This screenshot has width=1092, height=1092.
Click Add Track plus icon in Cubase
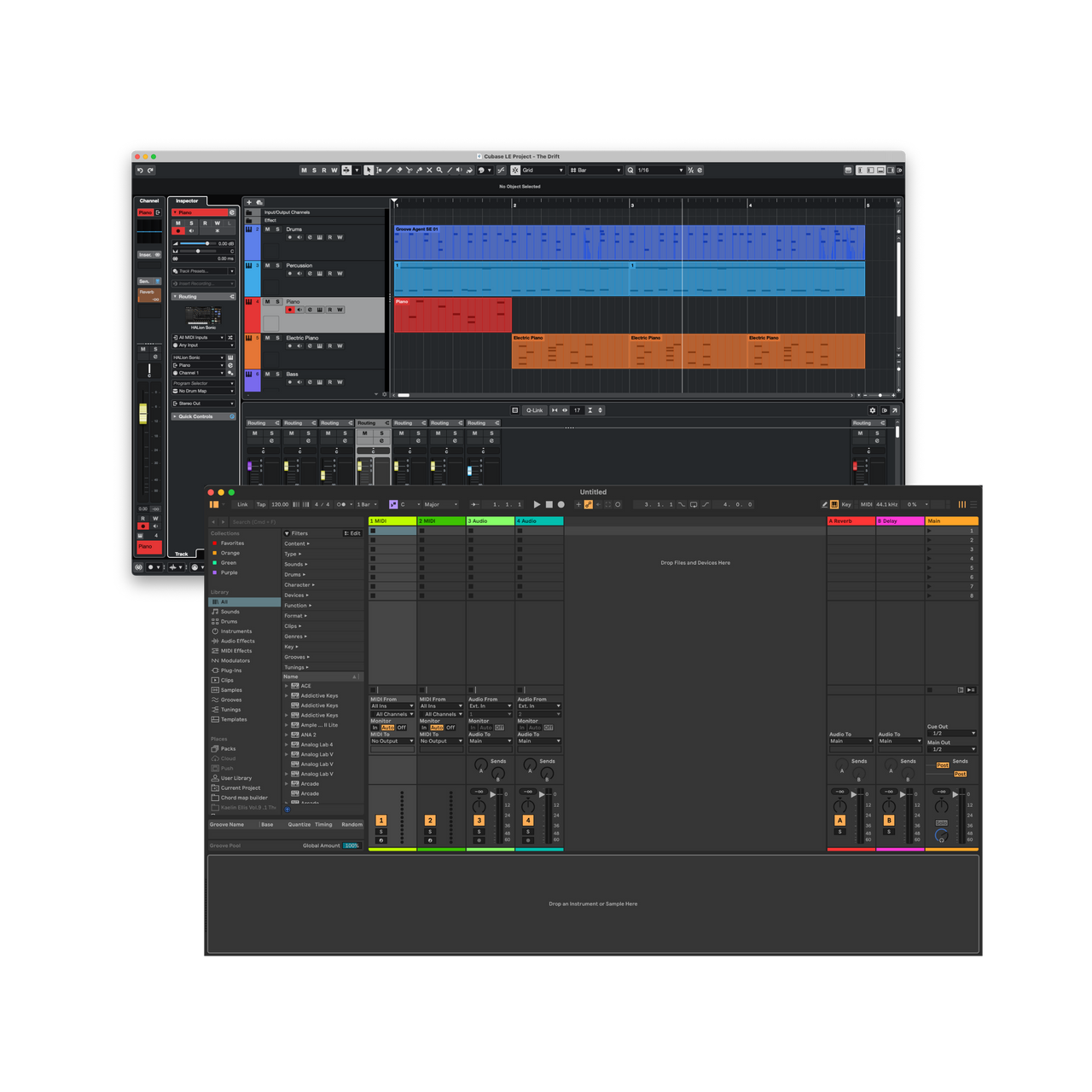[x=249, y=202]
